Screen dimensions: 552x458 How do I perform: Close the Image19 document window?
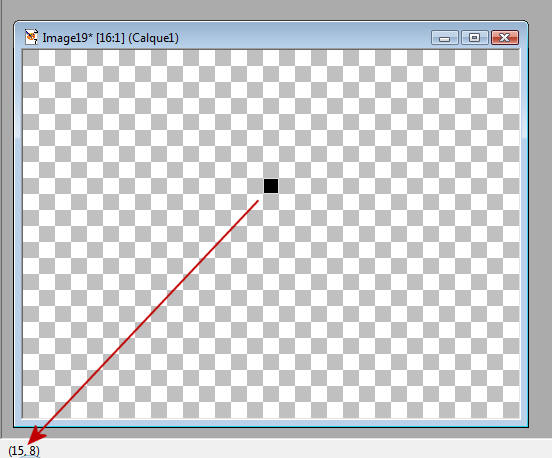[x=504, y=38]
